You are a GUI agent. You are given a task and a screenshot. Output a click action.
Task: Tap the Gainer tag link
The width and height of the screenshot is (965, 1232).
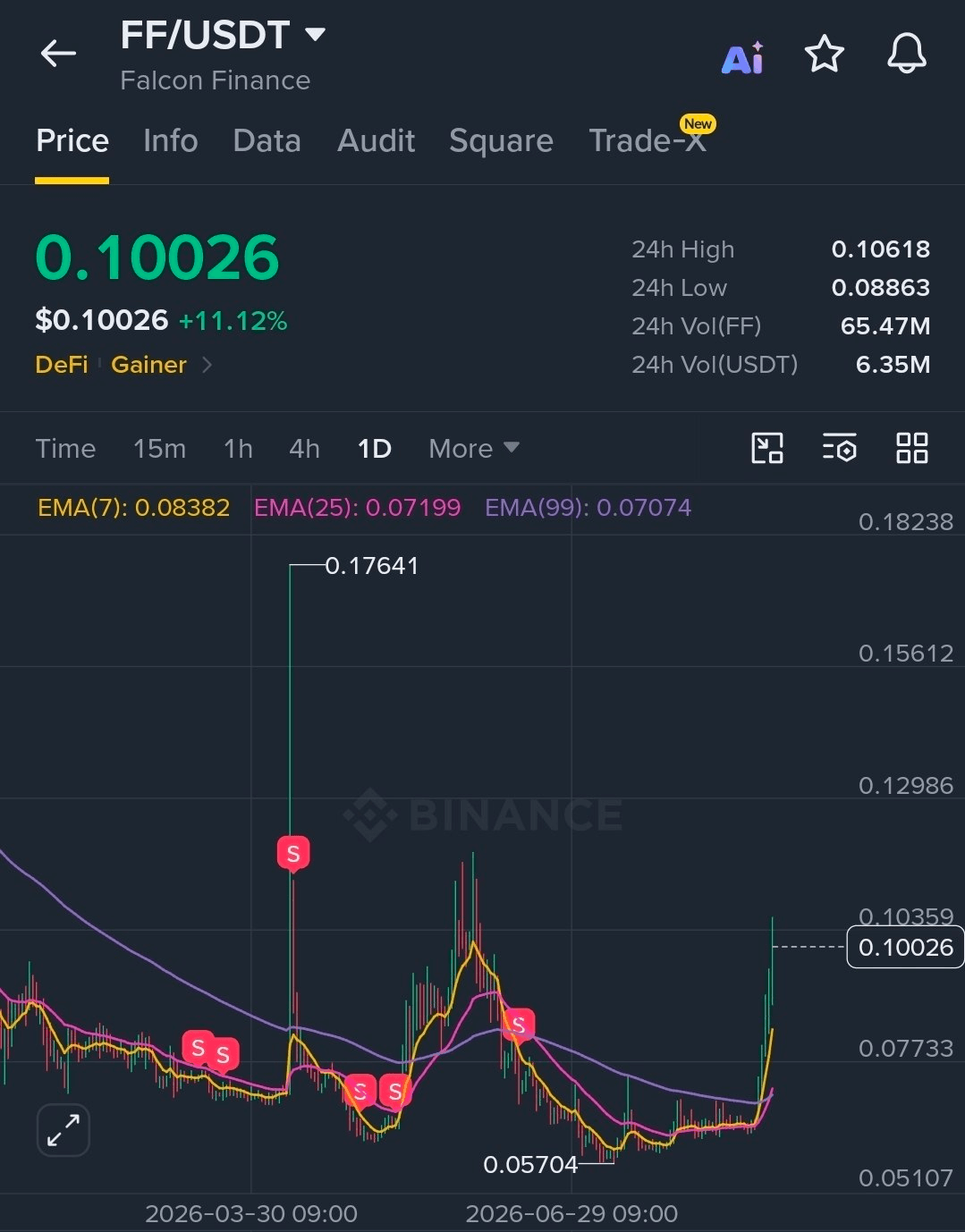[148, 365]
